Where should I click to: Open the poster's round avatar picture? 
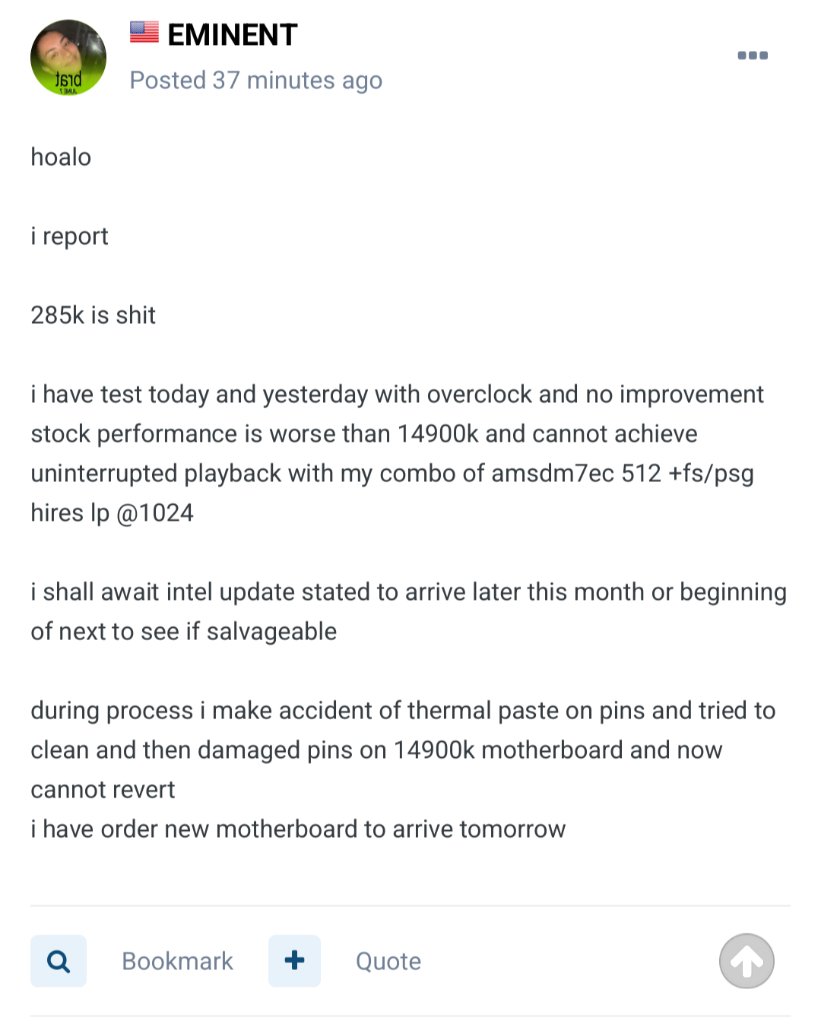pos(69,57)
